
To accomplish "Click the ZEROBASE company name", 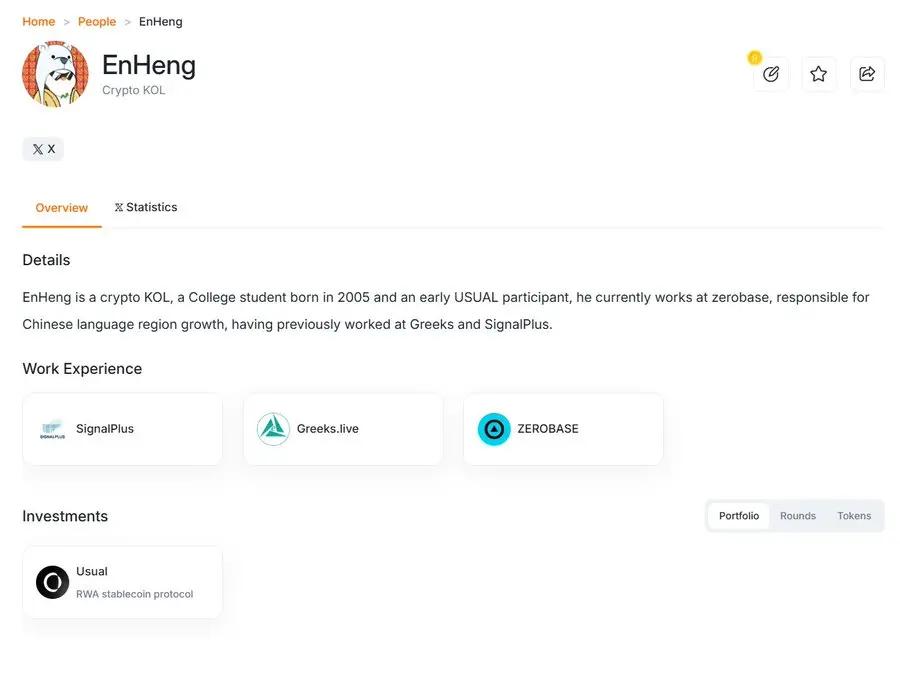I will point(548,429).
